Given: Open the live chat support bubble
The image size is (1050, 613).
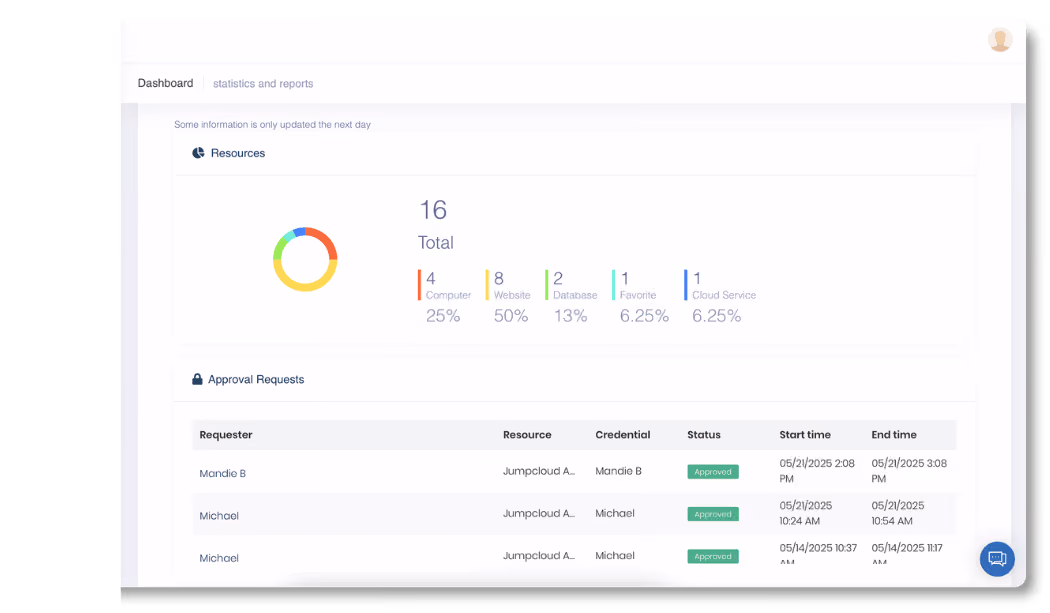Looking at the screenshot, I should (997, 559).
